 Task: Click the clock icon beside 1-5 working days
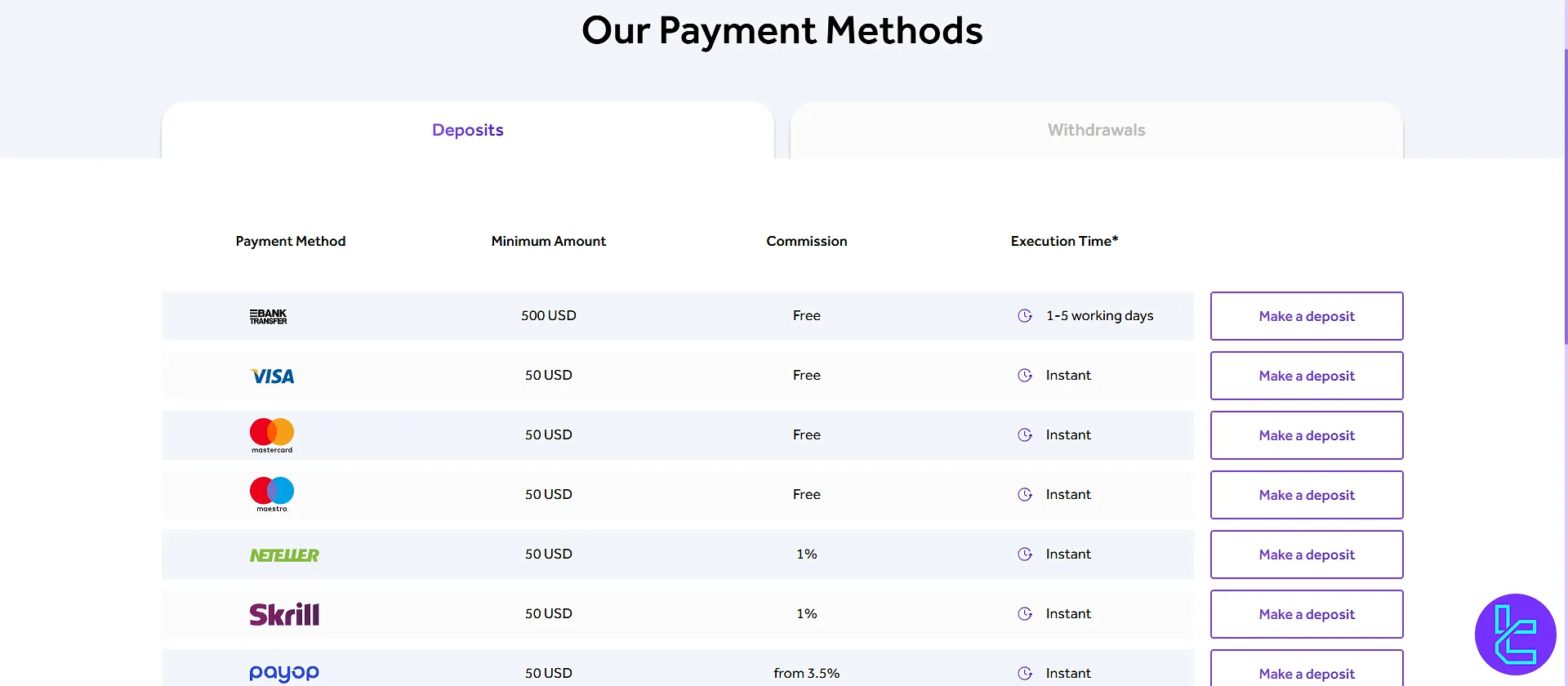coord(1025,315)
